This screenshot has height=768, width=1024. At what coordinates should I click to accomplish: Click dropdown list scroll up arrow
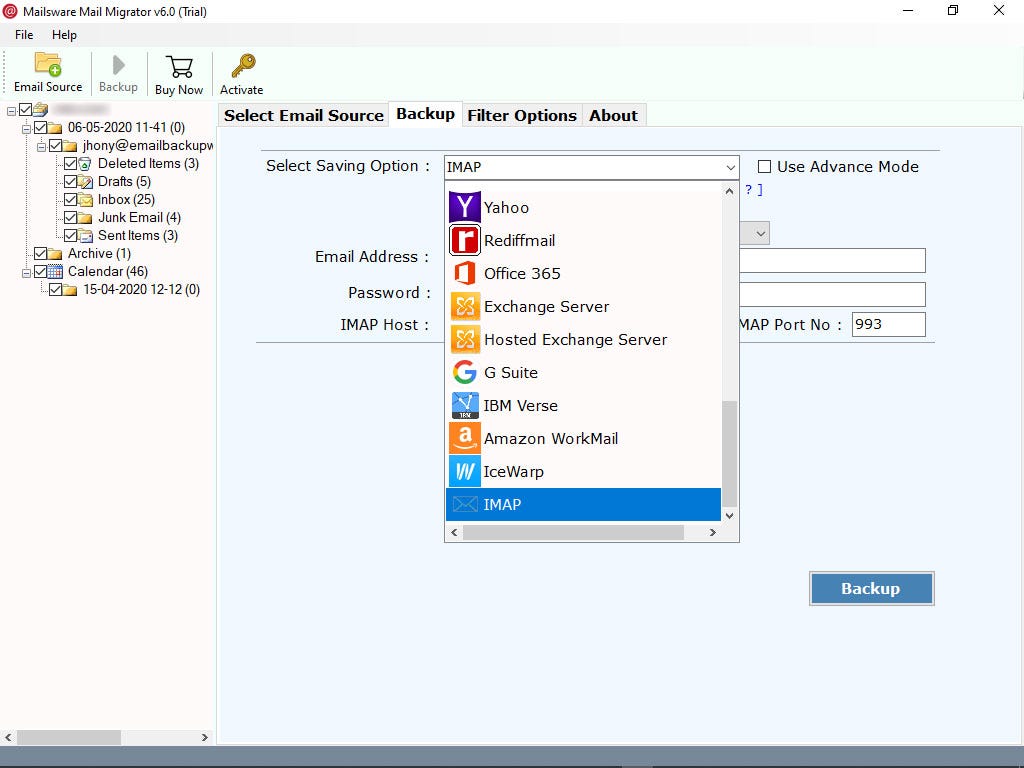click(729, 191)
